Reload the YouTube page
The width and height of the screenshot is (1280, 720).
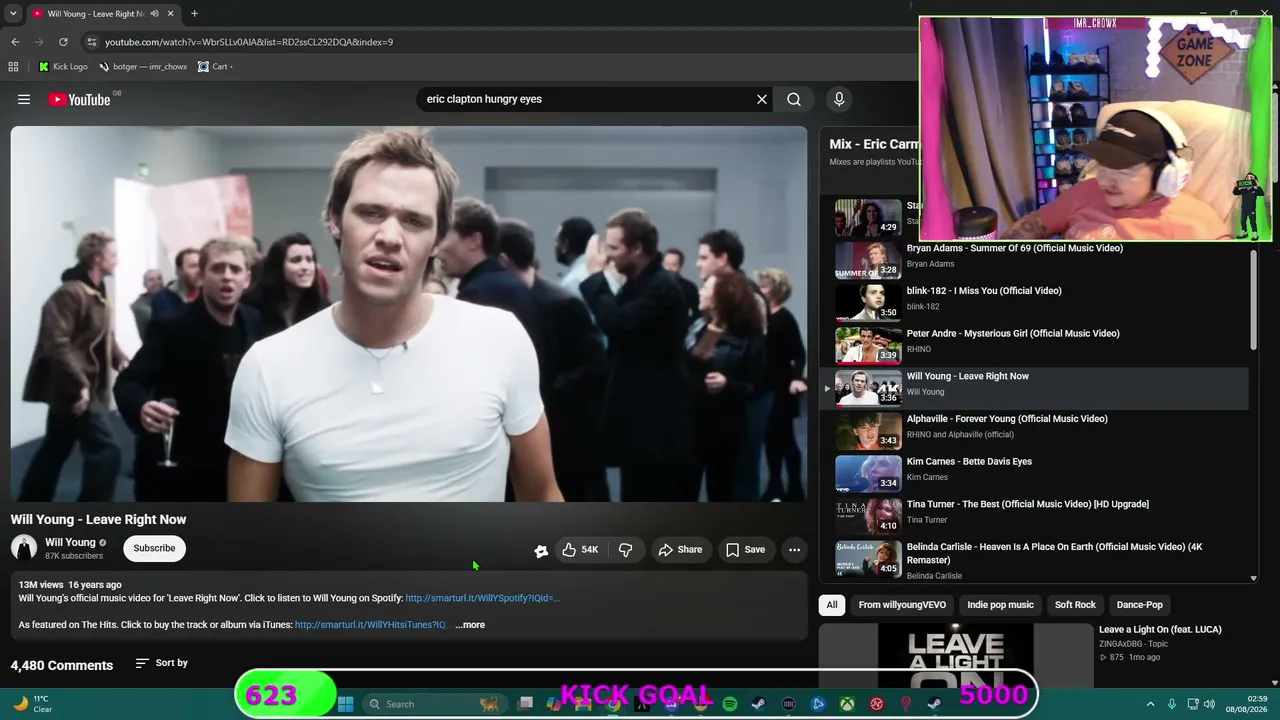pos(63,42)
